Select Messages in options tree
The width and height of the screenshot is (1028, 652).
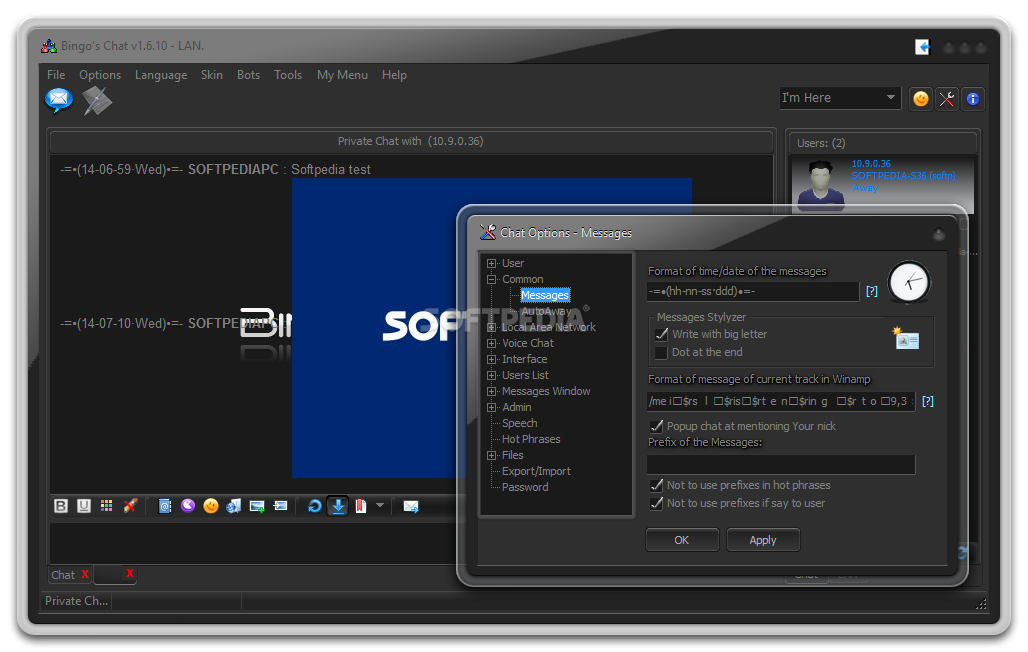click(545, 296)
